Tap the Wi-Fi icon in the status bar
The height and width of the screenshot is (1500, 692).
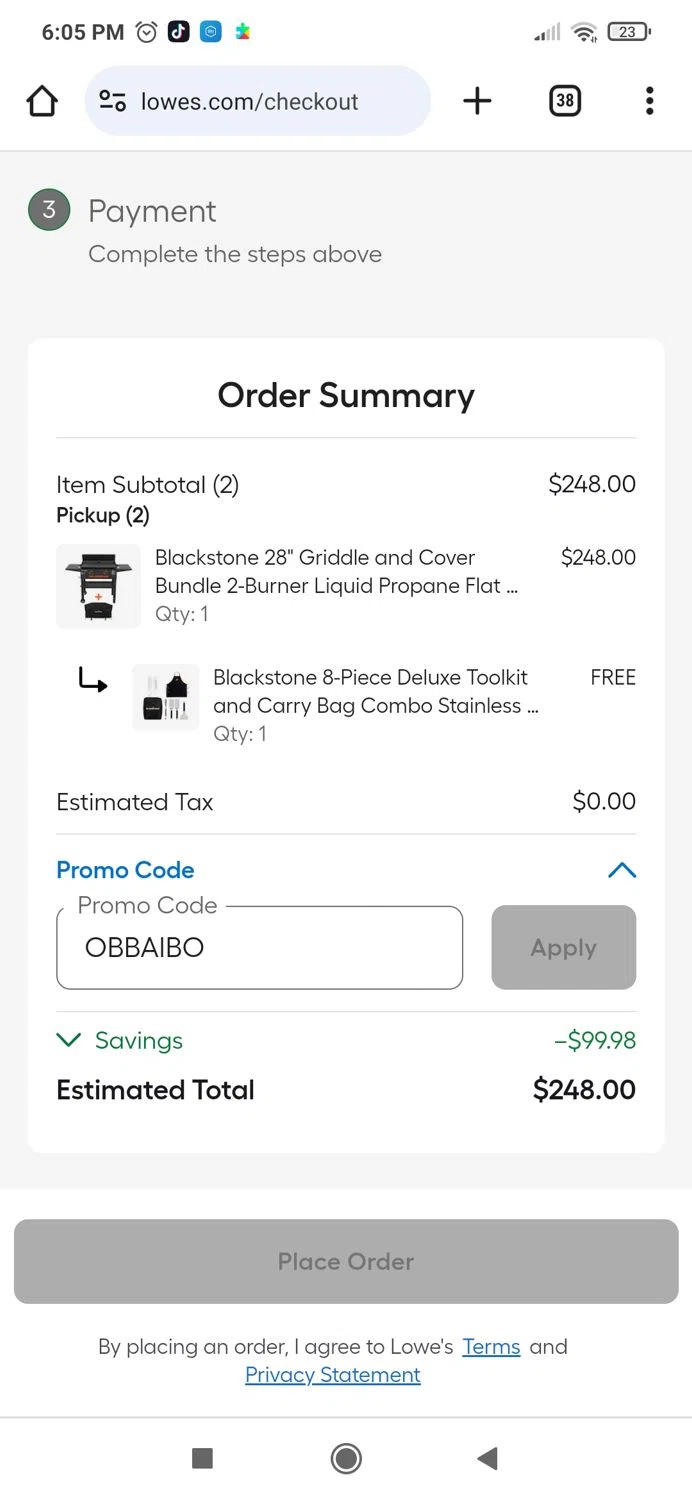tap(583, 31)
